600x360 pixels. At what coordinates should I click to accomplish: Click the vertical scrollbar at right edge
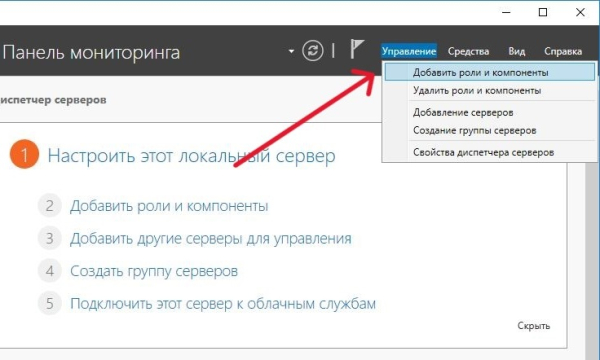click(x=592, y=260)
